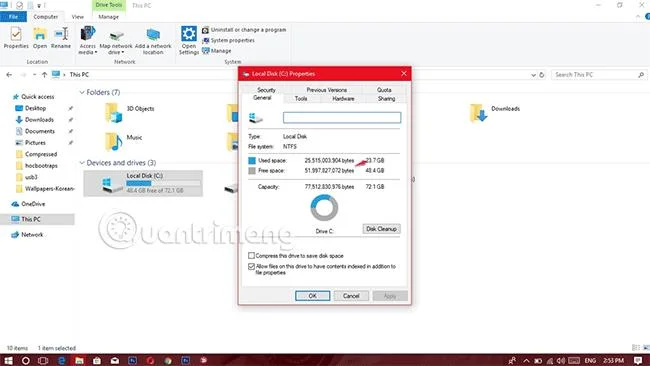Select Quick access in navigation pane

coord(33,97)
